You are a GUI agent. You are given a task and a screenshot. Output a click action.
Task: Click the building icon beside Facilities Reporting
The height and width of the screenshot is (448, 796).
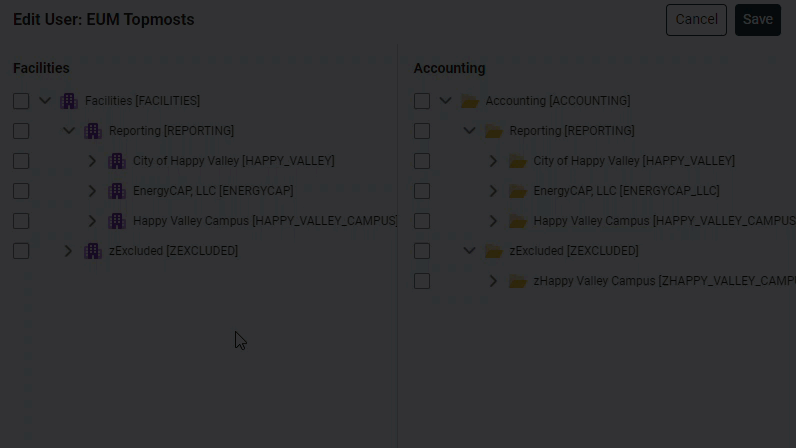coord(93,131)
